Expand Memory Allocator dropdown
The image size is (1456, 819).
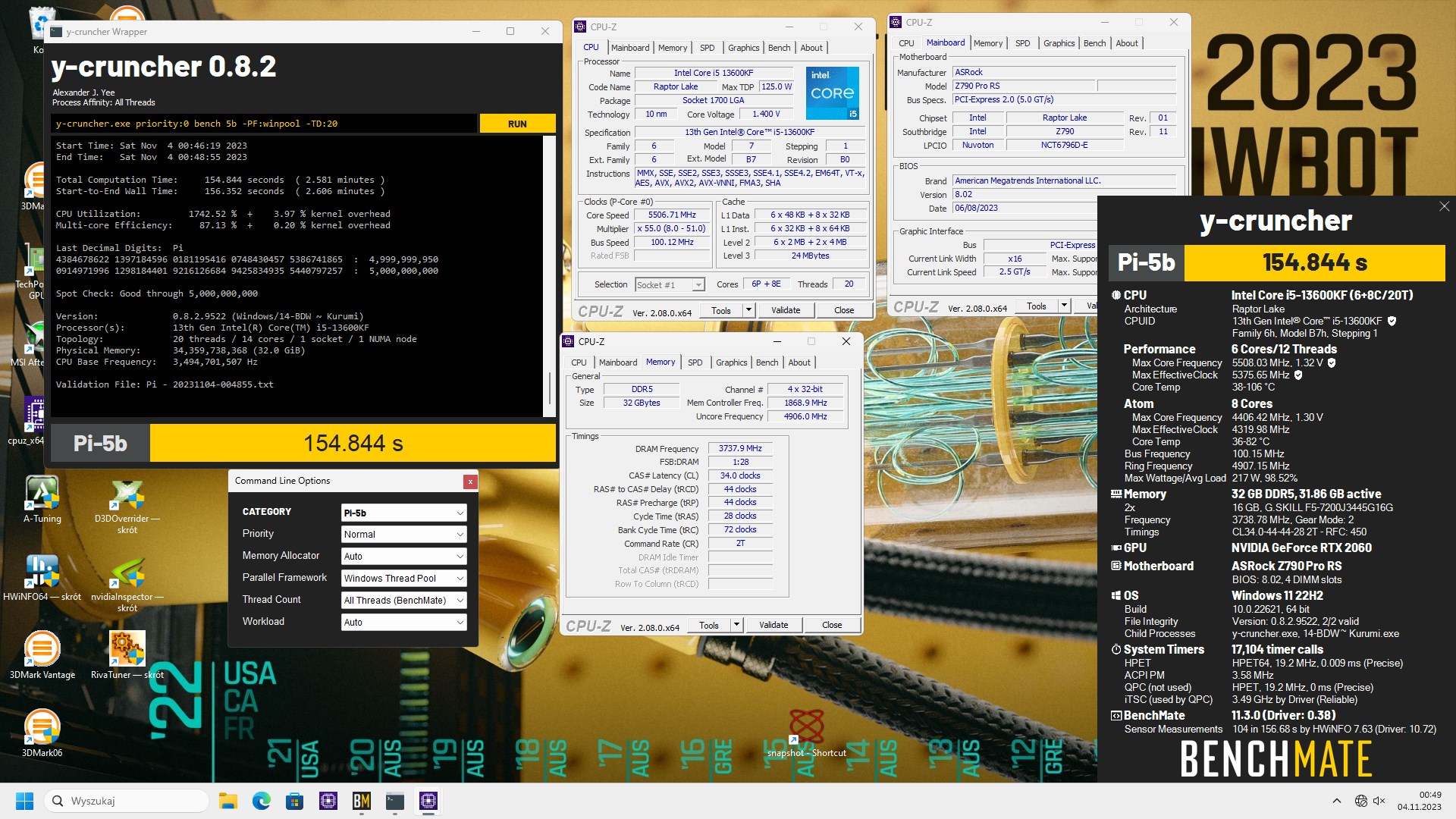(403, 557)
